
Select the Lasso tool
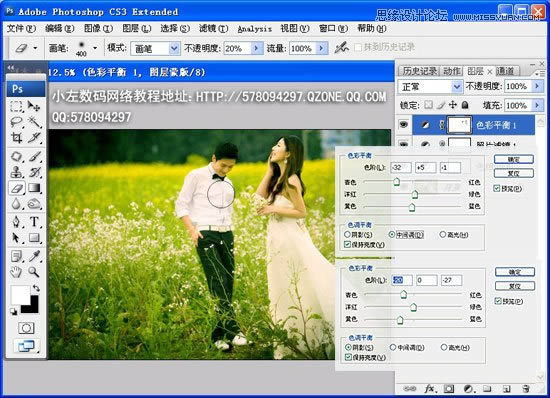click(x=16, y=122)
